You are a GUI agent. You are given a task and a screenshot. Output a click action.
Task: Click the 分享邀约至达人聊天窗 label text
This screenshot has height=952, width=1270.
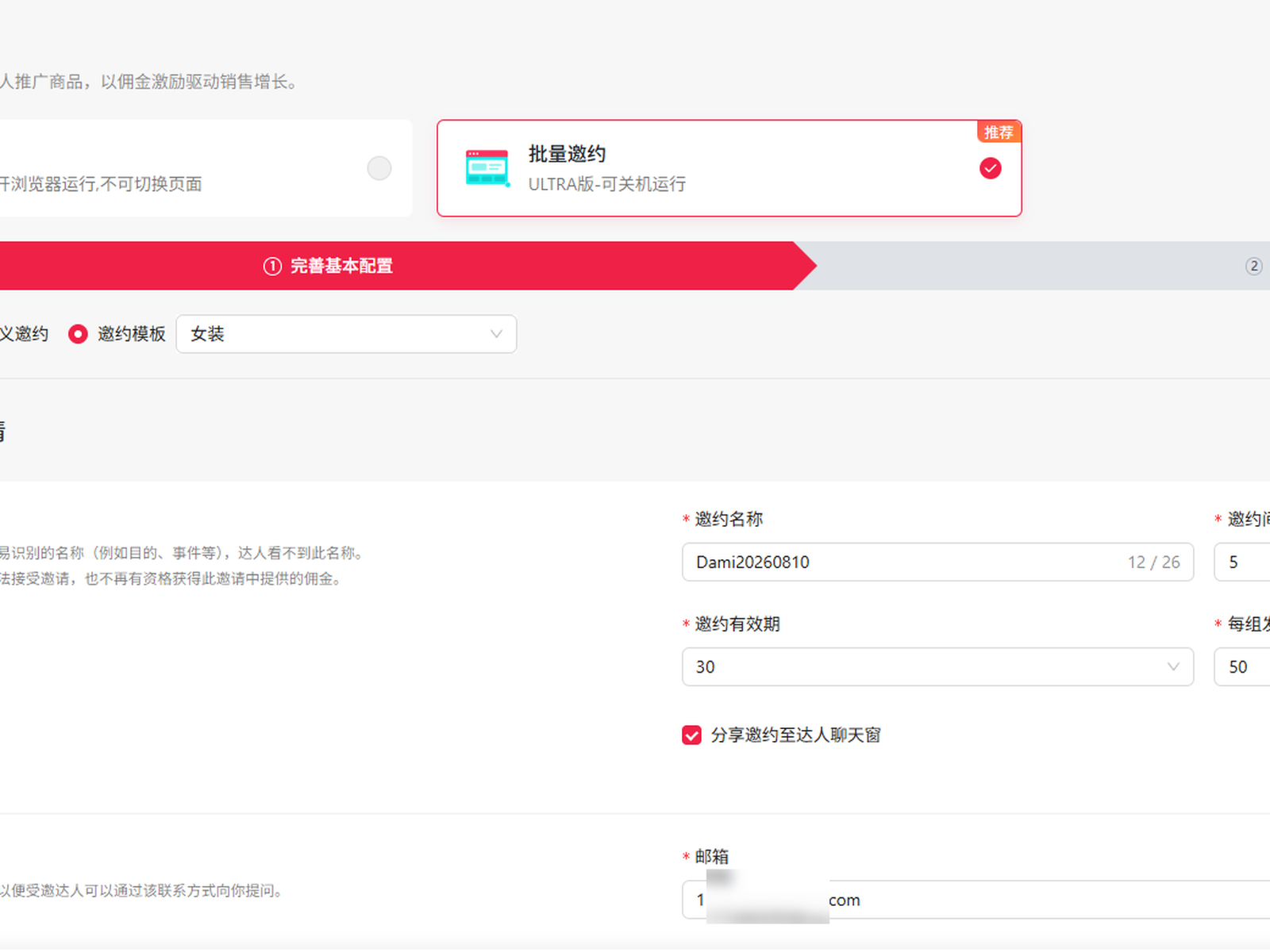795,735
